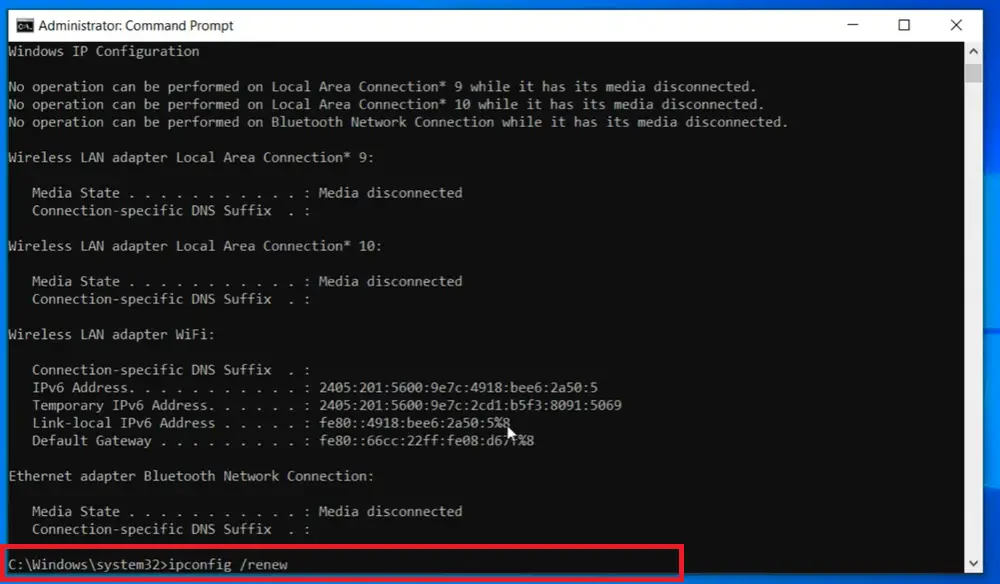This screenshot has height=584, width=1000.
Task: Click Media State line under Local Area Connection* 9
Action: point(247,193)
